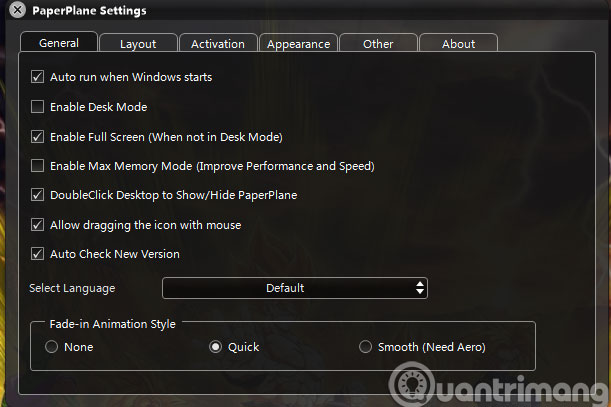
Task: Uncheck Auto run when Windows starts
Action: coord(37,77)
